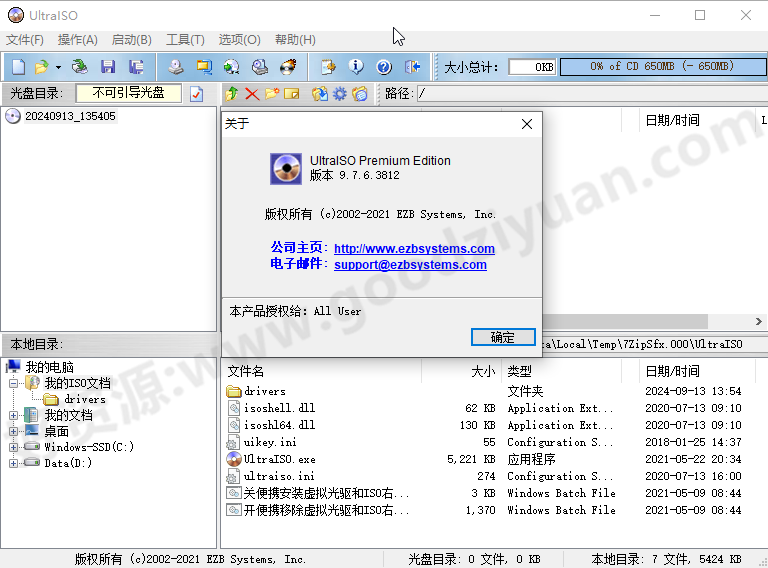This screenshot has width=768, height=568.
Task: Click the Extract files icon
Action: click(320, 93)
